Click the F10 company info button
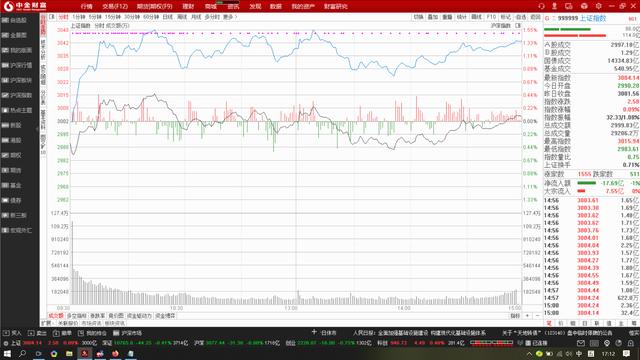The width and height of the screenshot is (640, 360). click(x=491, y=17)
